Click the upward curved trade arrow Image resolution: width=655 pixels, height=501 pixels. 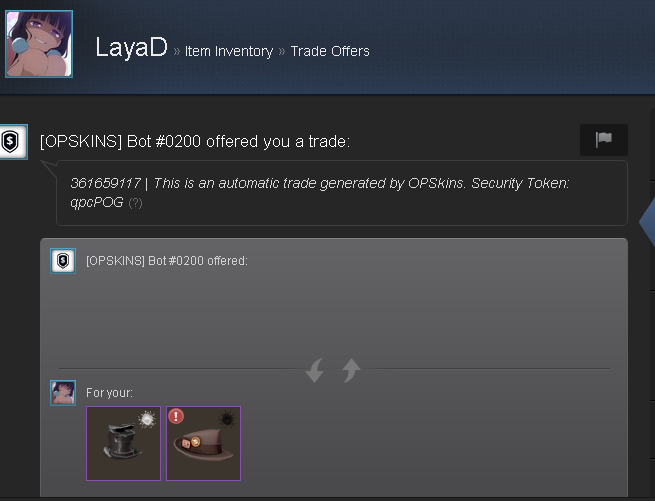[351, 370]
